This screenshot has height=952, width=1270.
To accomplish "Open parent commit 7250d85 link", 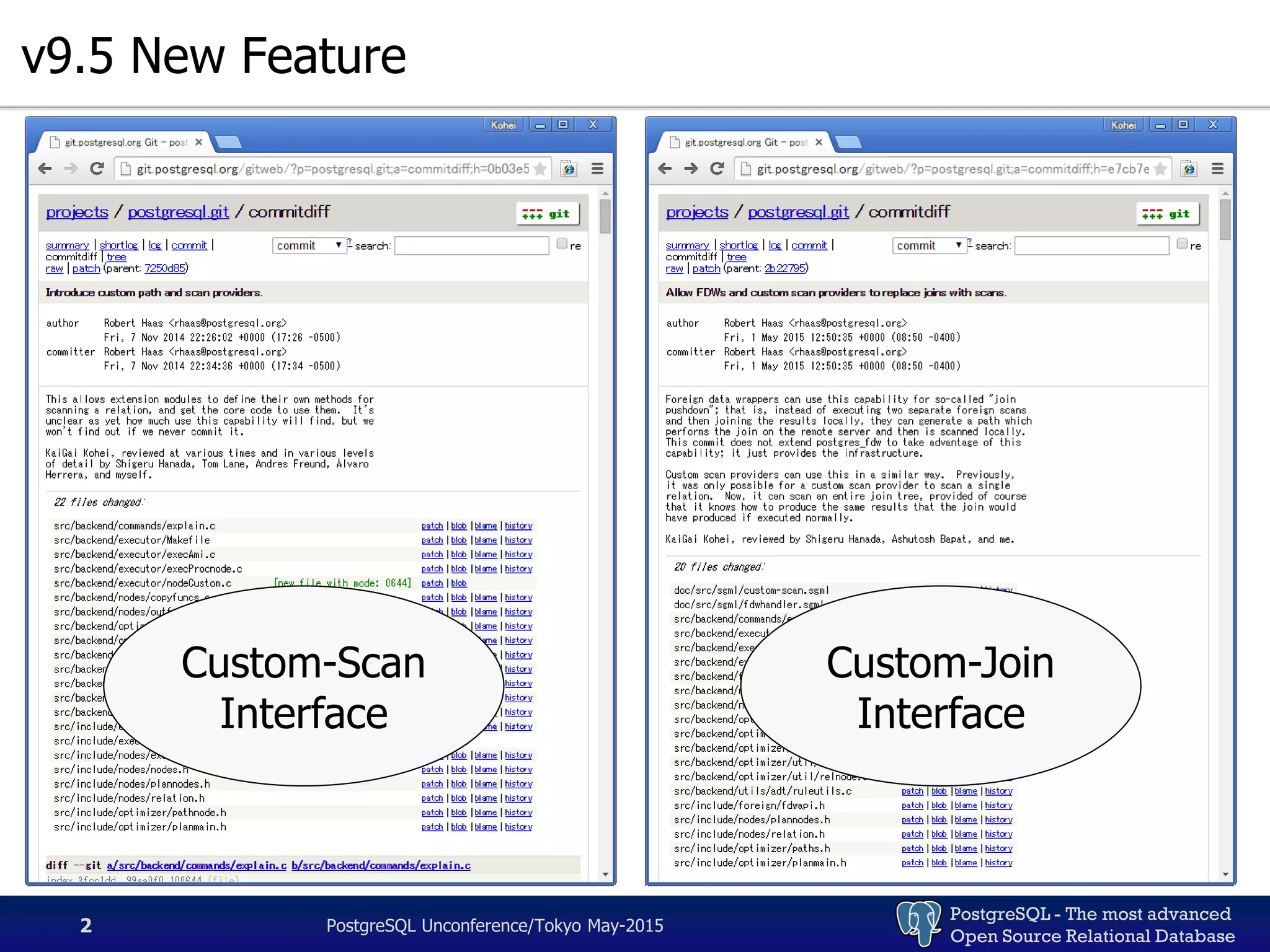I will pos(165,268).
